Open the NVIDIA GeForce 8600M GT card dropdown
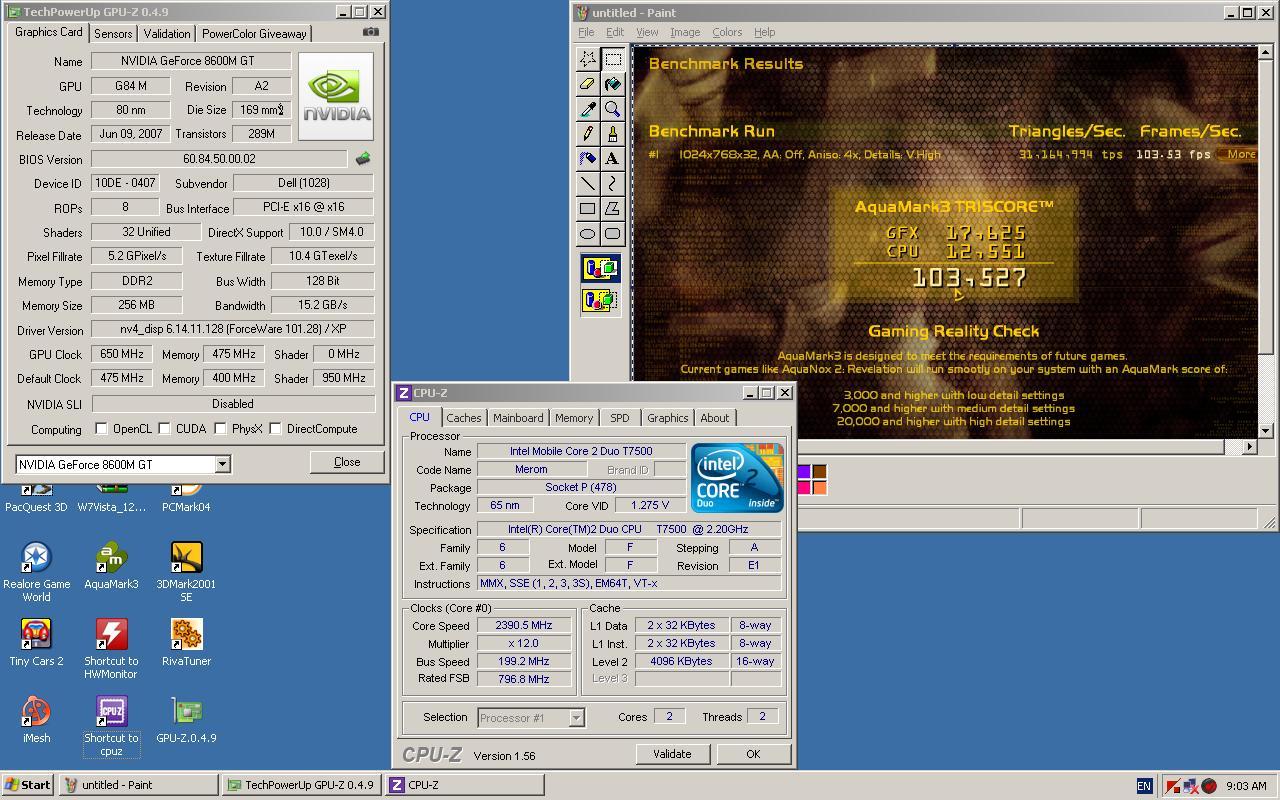The width and height of the screenshot is (1280, 800). tap(222, 464)
